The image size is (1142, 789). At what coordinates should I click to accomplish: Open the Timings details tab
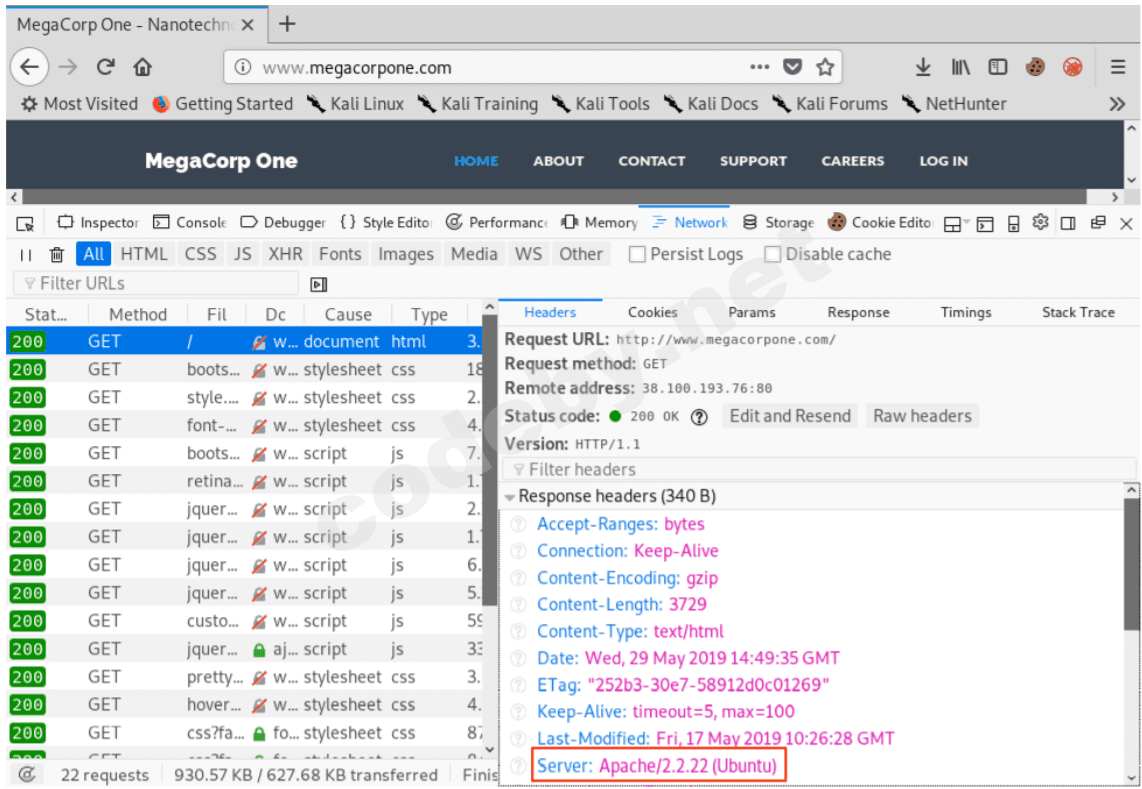966,313
